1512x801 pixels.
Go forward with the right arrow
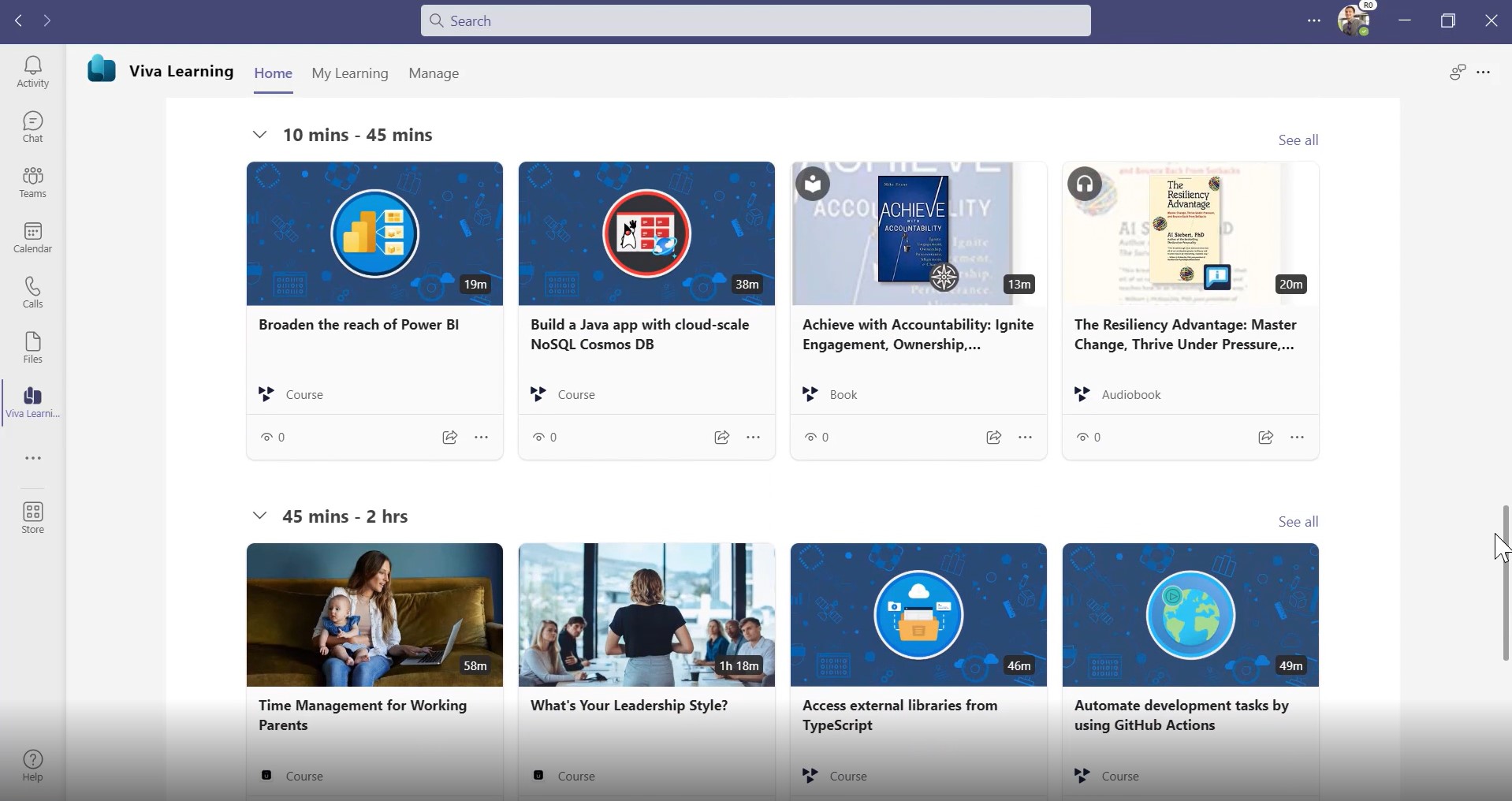tap(47, 20)
